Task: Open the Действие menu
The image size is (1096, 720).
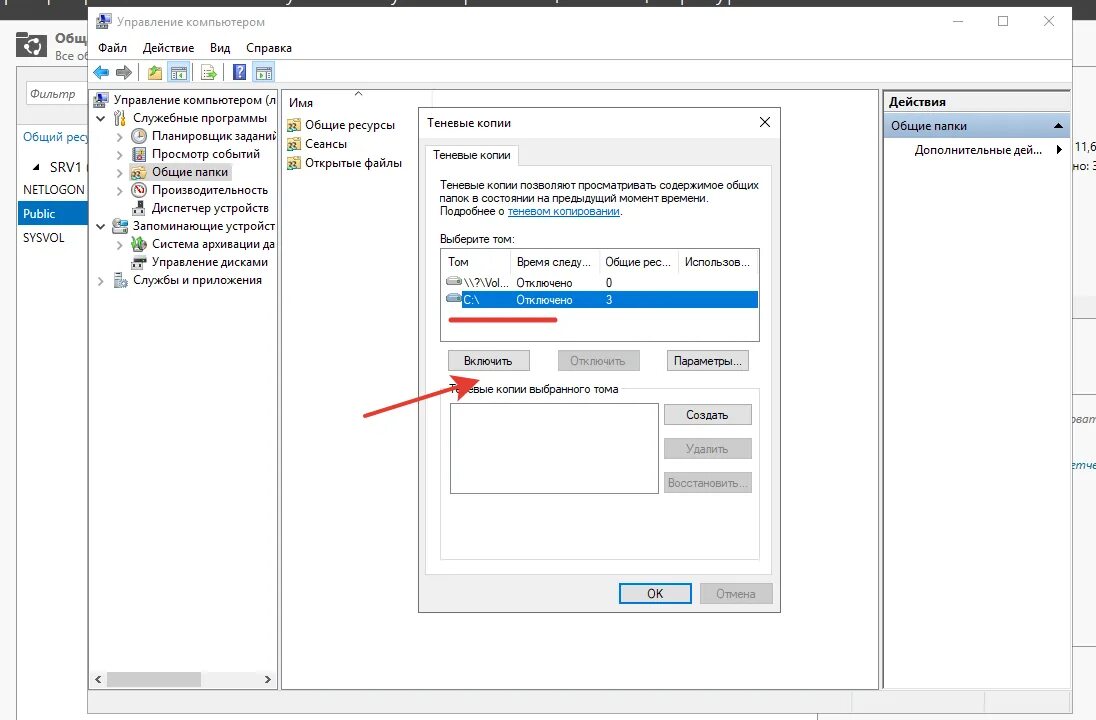Action: click(x=168, y=48)
